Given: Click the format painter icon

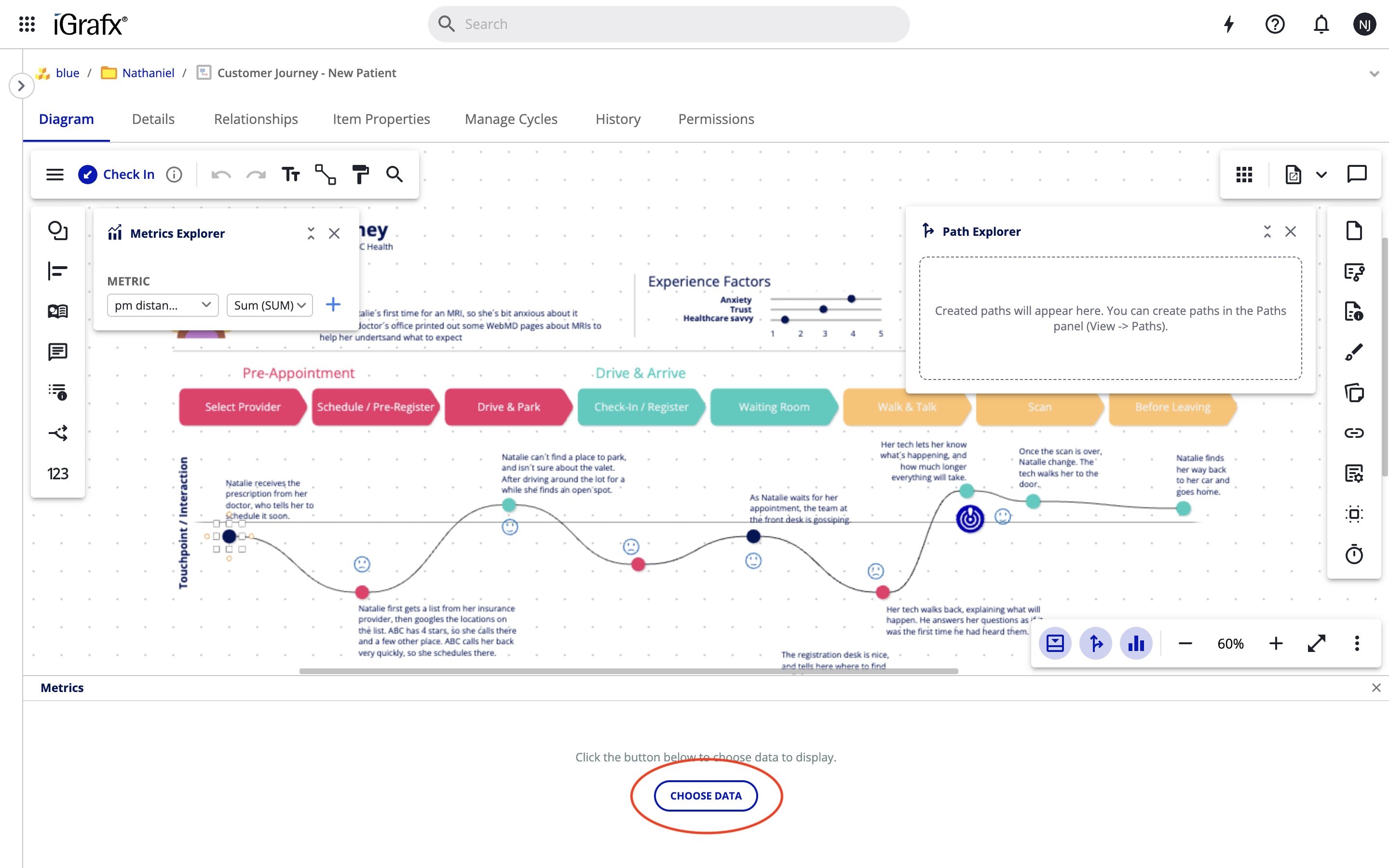Looking at the screenshot, I should pyautogui.click(x=360, y=175).
